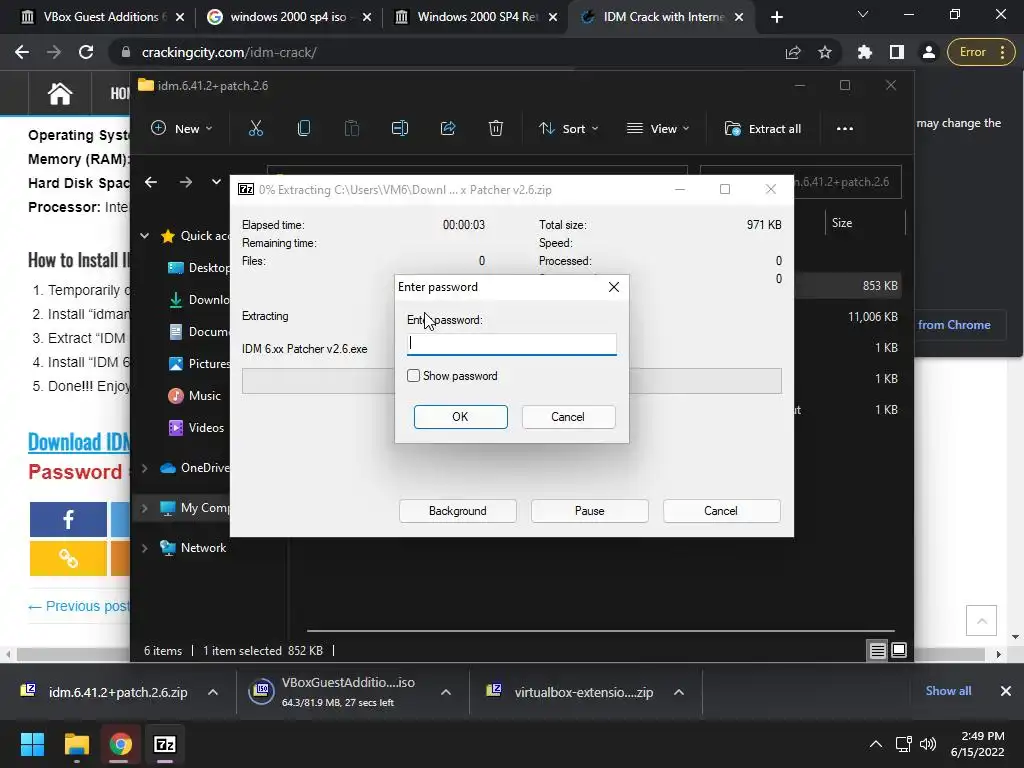Click the Share icon in Explorer toolbar

(x=448, y=129)
